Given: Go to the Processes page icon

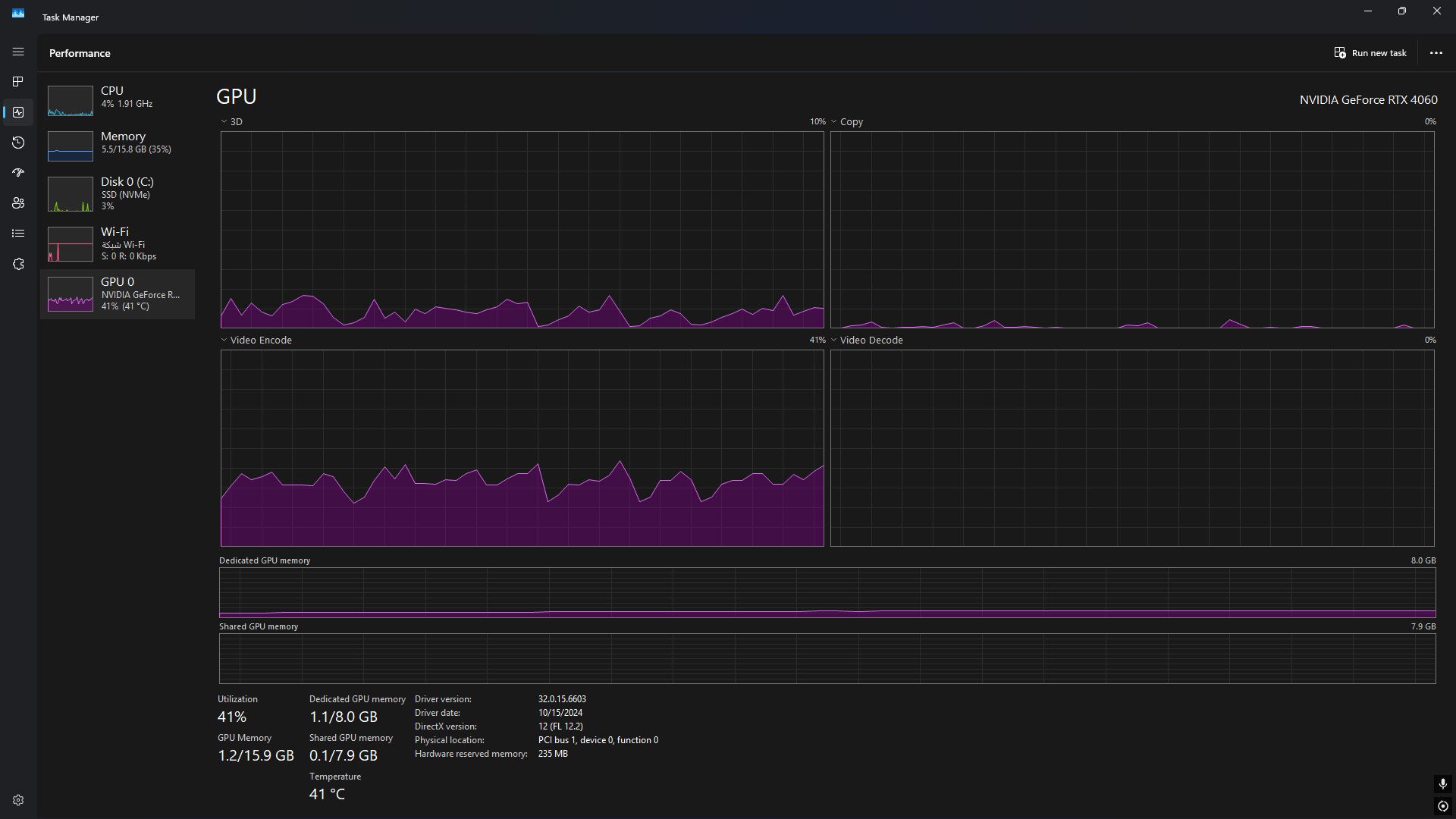Looking at the screenshot, I should (x=18, y=82).
